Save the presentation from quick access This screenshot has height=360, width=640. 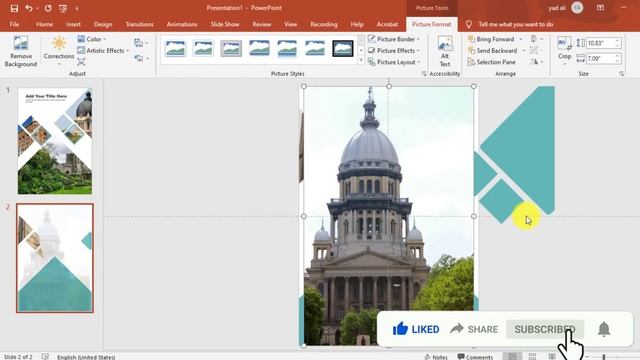[14, 8]
